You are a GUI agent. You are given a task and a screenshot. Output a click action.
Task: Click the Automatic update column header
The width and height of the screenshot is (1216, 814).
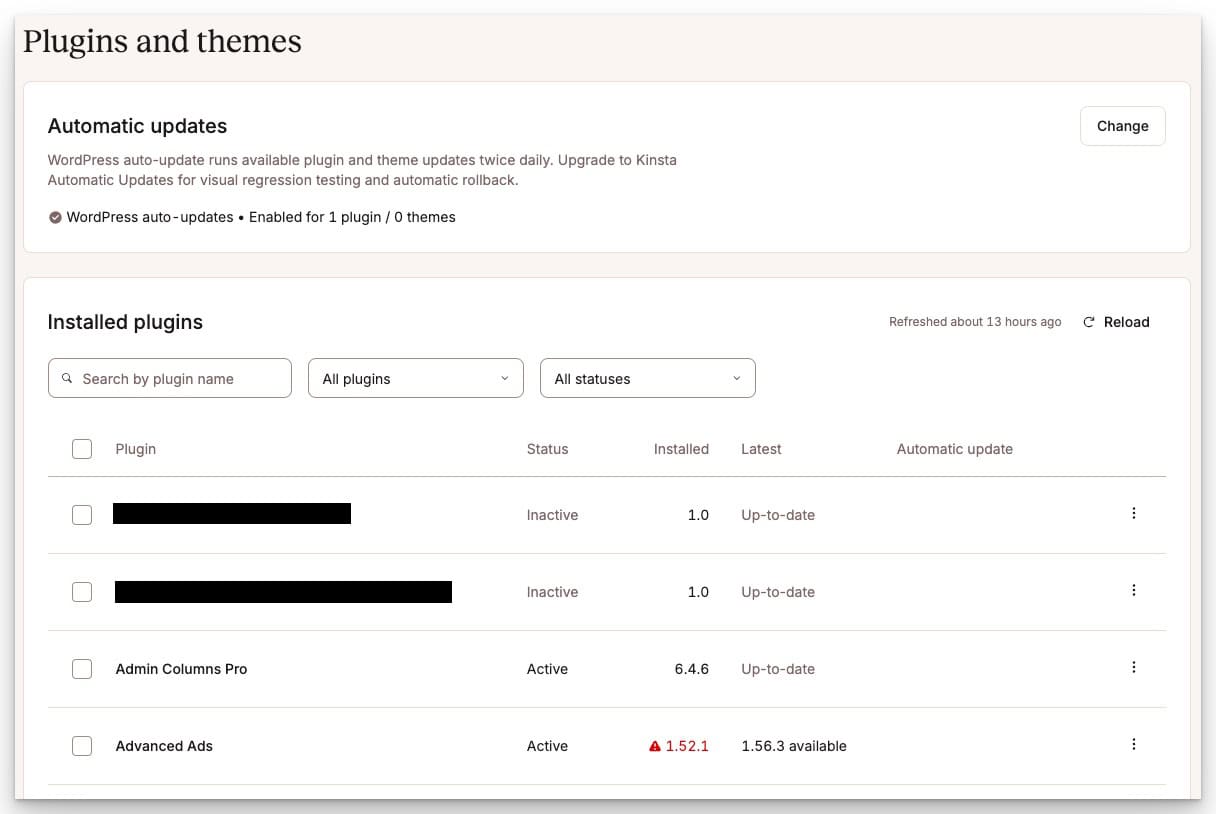coord(955,449)
